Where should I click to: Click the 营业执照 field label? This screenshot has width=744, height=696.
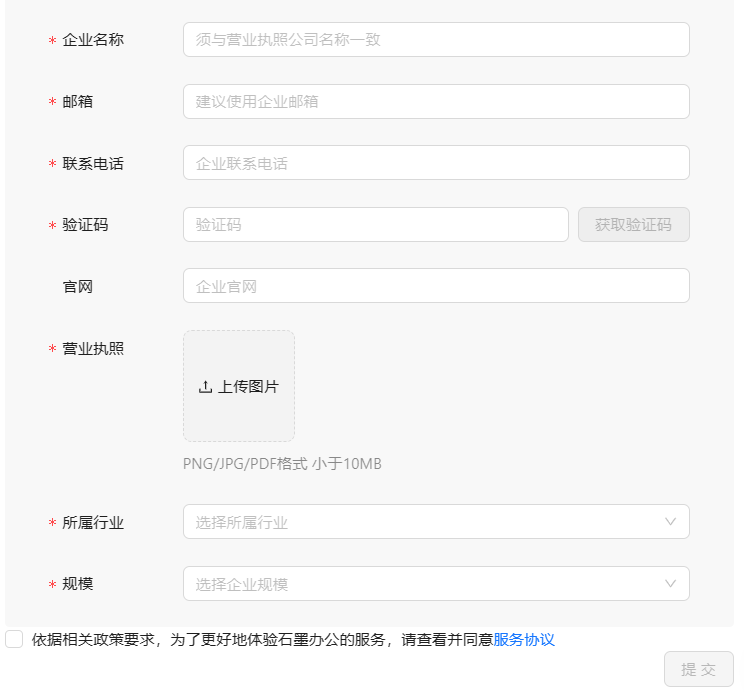(x=93, y=349)
